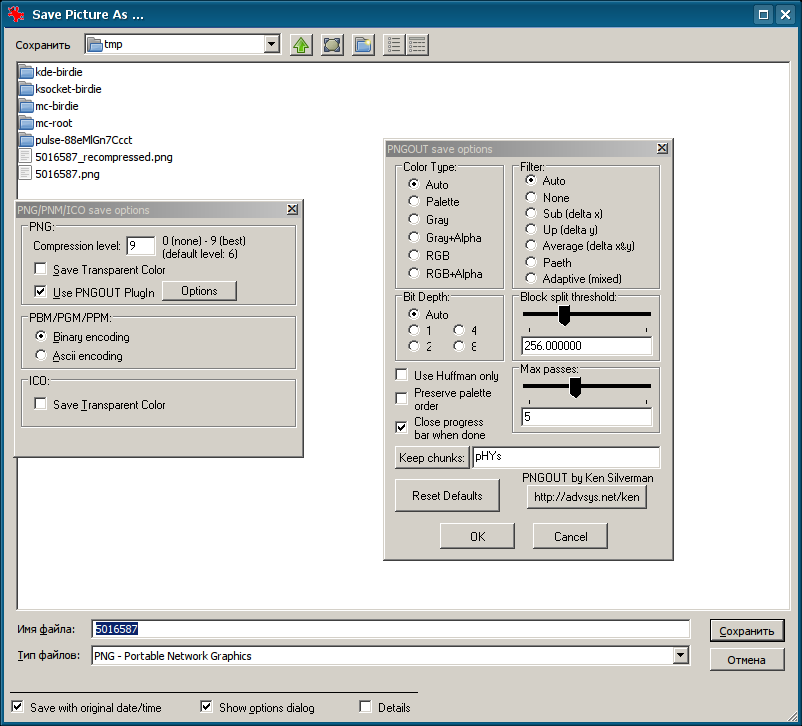
Task: Click the Keep chunks text field
Action: (565, 457)
